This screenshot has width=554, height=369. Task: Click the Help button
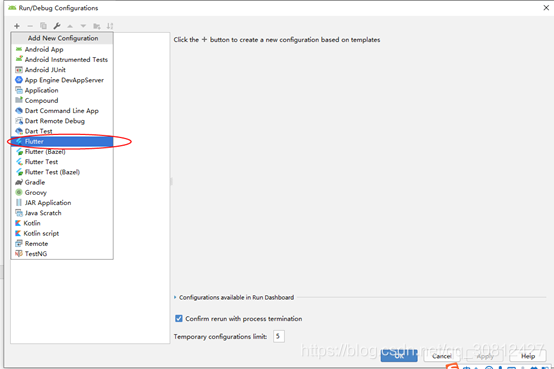coord(528,356)
